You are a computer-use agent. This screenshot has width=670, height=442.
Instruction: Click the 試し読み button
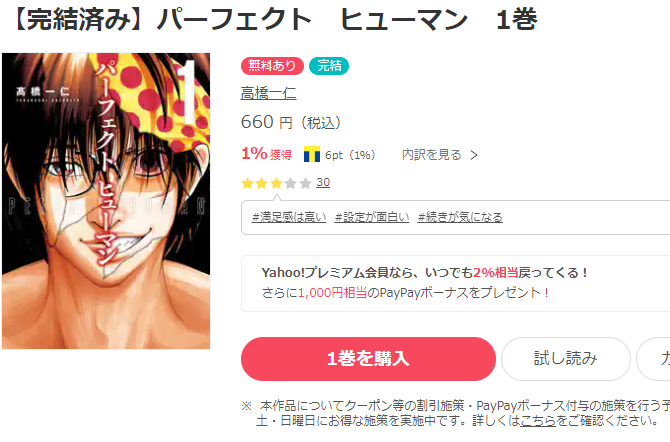[566, 359]
